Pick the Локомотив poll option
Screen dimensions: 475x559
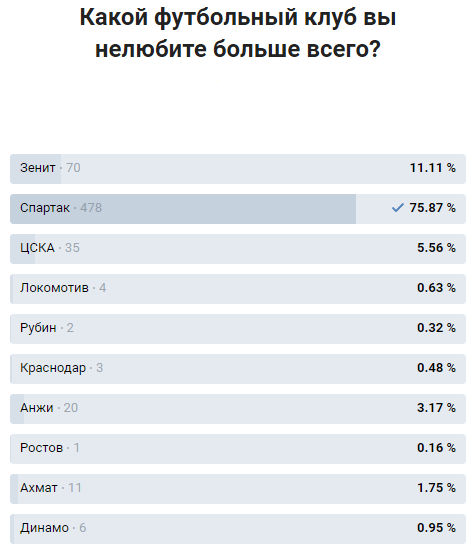click(x=238, y=289)
